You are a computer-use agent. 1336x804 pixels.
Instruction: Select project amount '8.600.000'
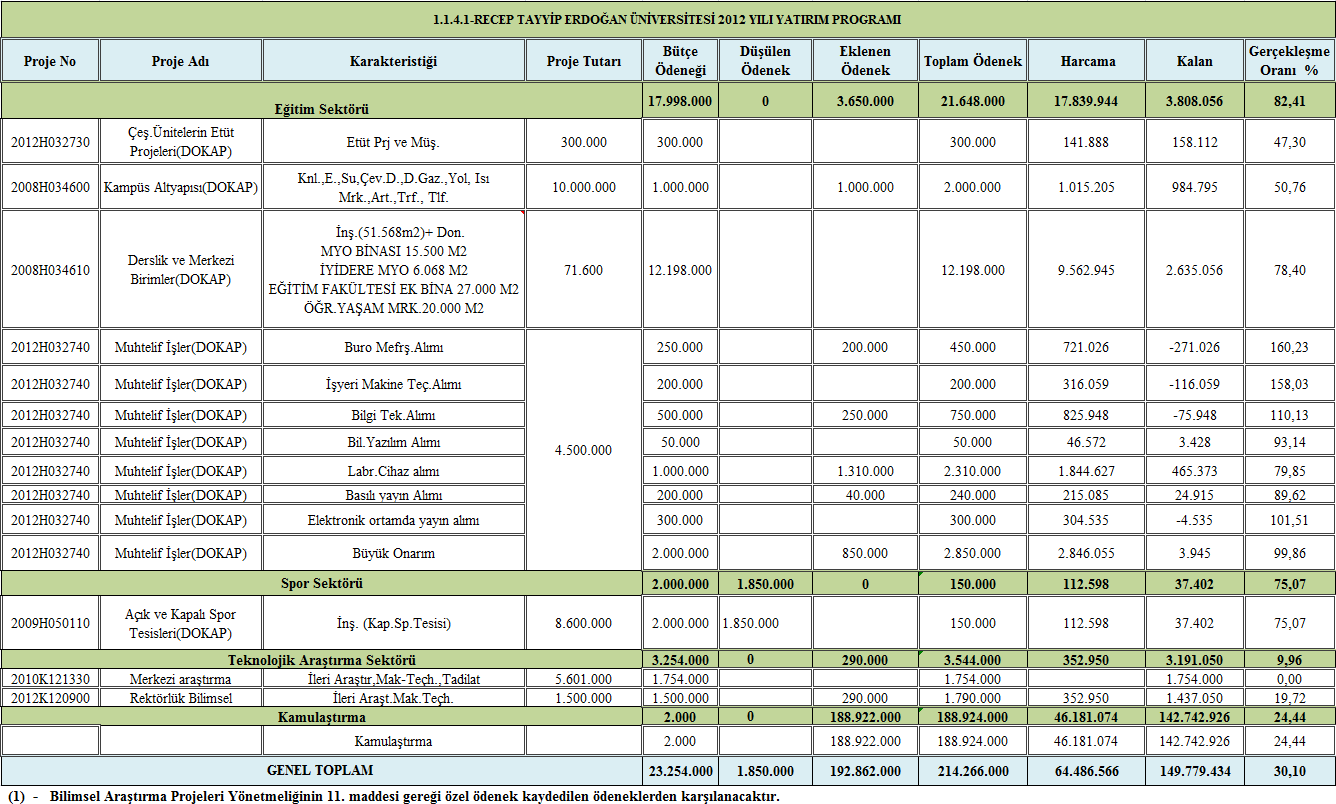click(x=583, y=623)
